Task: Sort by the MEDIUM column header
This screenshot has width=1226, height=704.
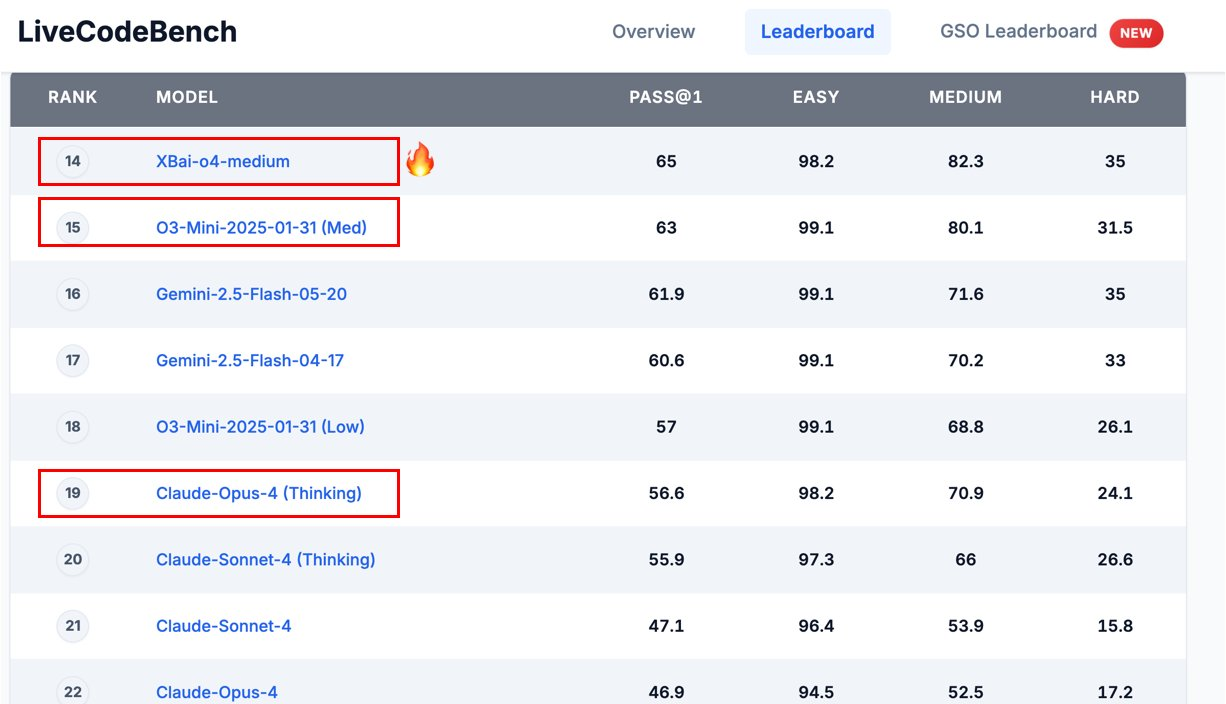Action: [965, 97]
